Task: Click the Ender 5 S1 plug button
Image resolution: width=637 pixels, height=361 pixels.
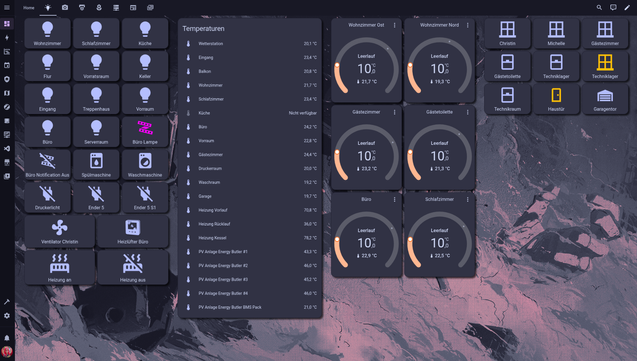Action: point(145,197)
